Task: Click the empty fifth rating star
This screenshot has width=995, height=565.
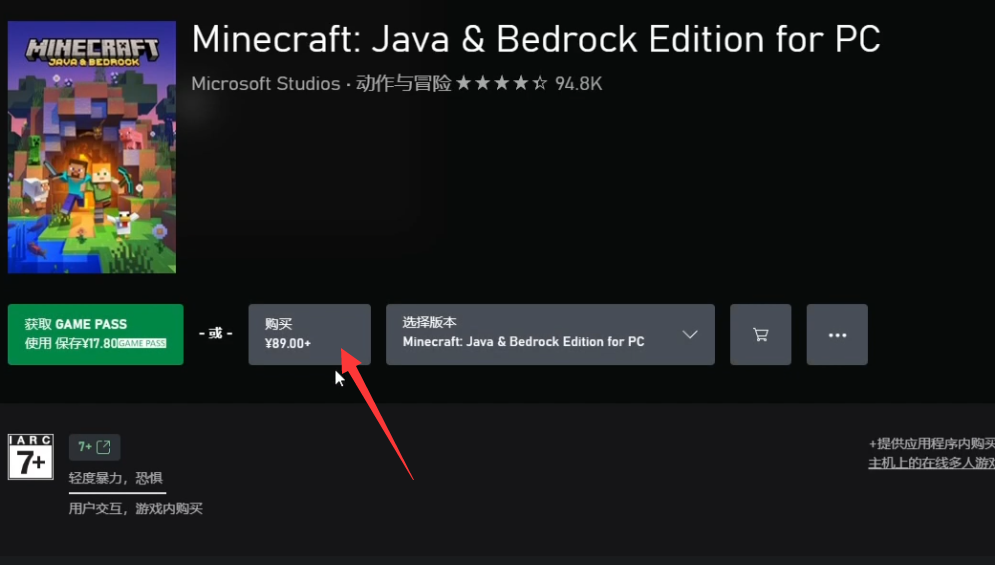Action: coord(539,83)
